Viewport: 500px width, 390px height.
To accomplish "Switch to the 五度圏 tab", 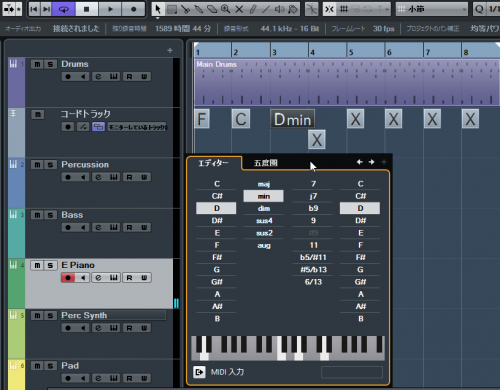I will [x=266, y=163].
